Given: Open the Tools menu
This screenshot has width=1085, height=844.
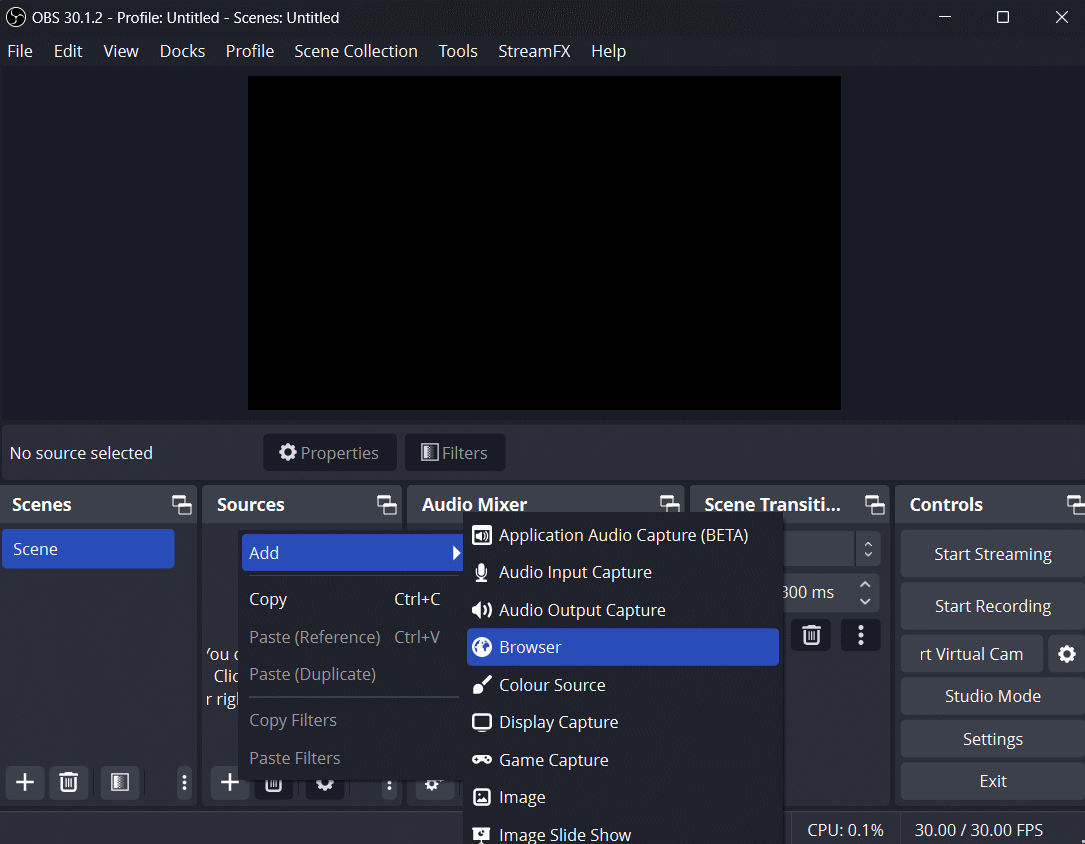Looking at the screenshot, I should (457, 51).
